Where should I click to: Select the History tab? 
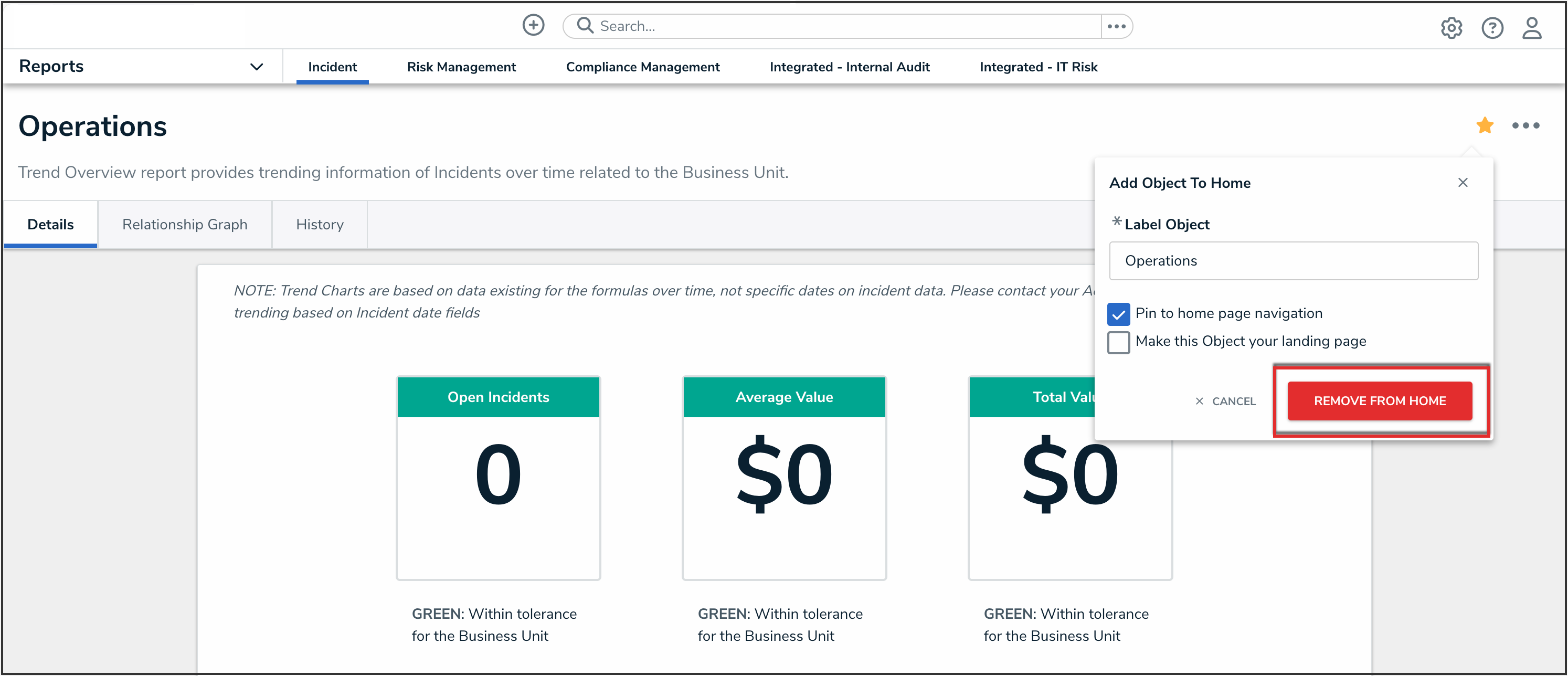pyautogui.click(x=320, y=225)
